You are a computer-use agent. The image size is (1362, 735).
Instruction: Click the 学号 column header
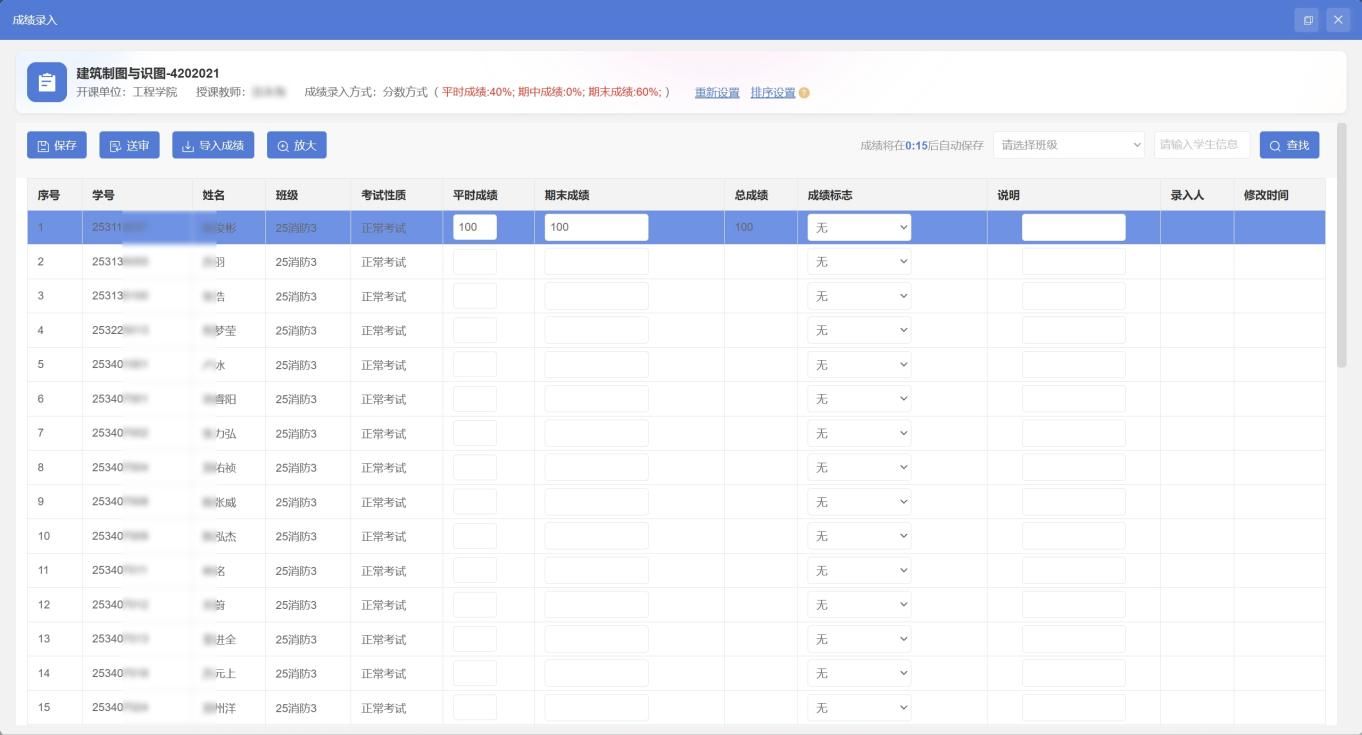[x=103, y=195]
